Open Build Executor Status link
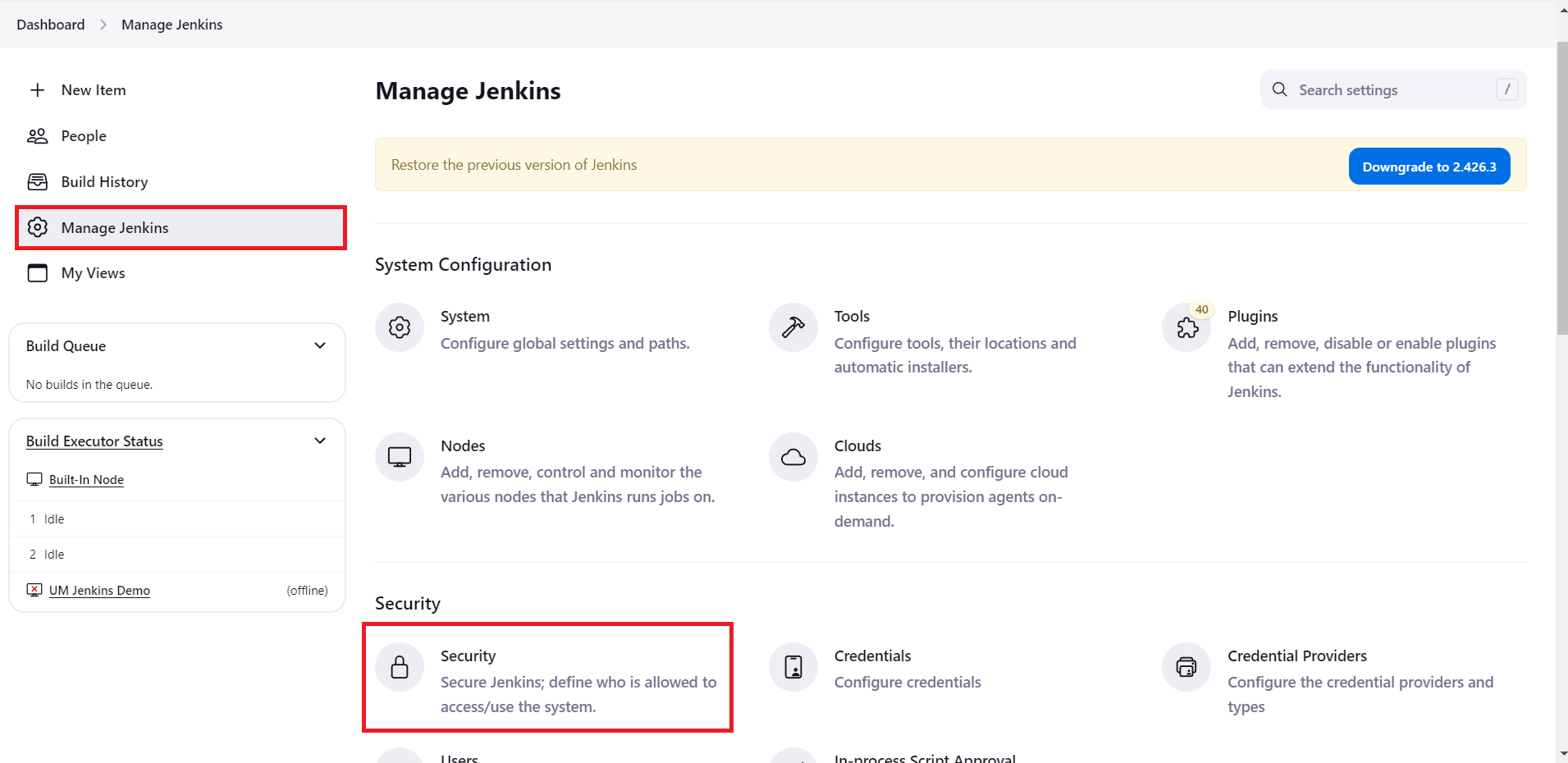This screenshot has height=763, width=1568. click(94, 441)
